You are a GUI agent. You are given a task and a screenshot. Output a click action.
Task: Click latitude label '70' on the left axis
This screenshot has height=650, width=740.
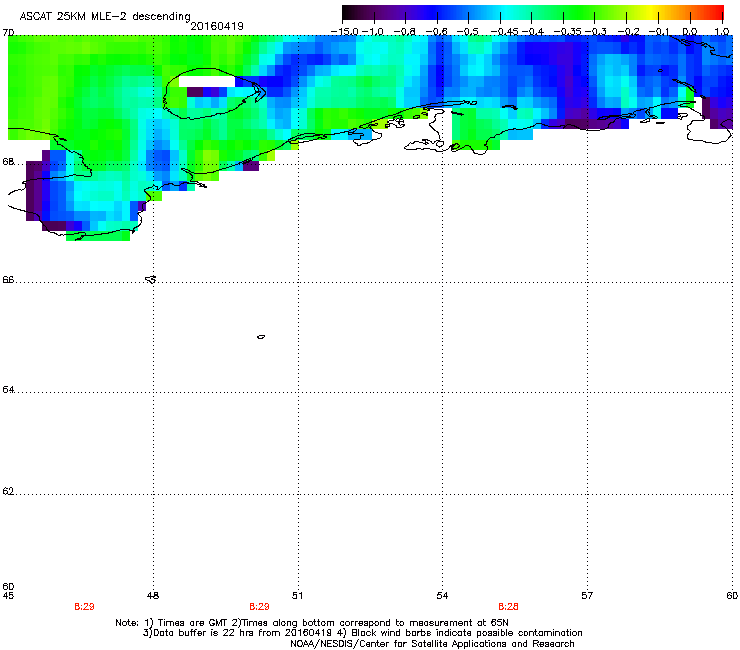coord(8,33)
